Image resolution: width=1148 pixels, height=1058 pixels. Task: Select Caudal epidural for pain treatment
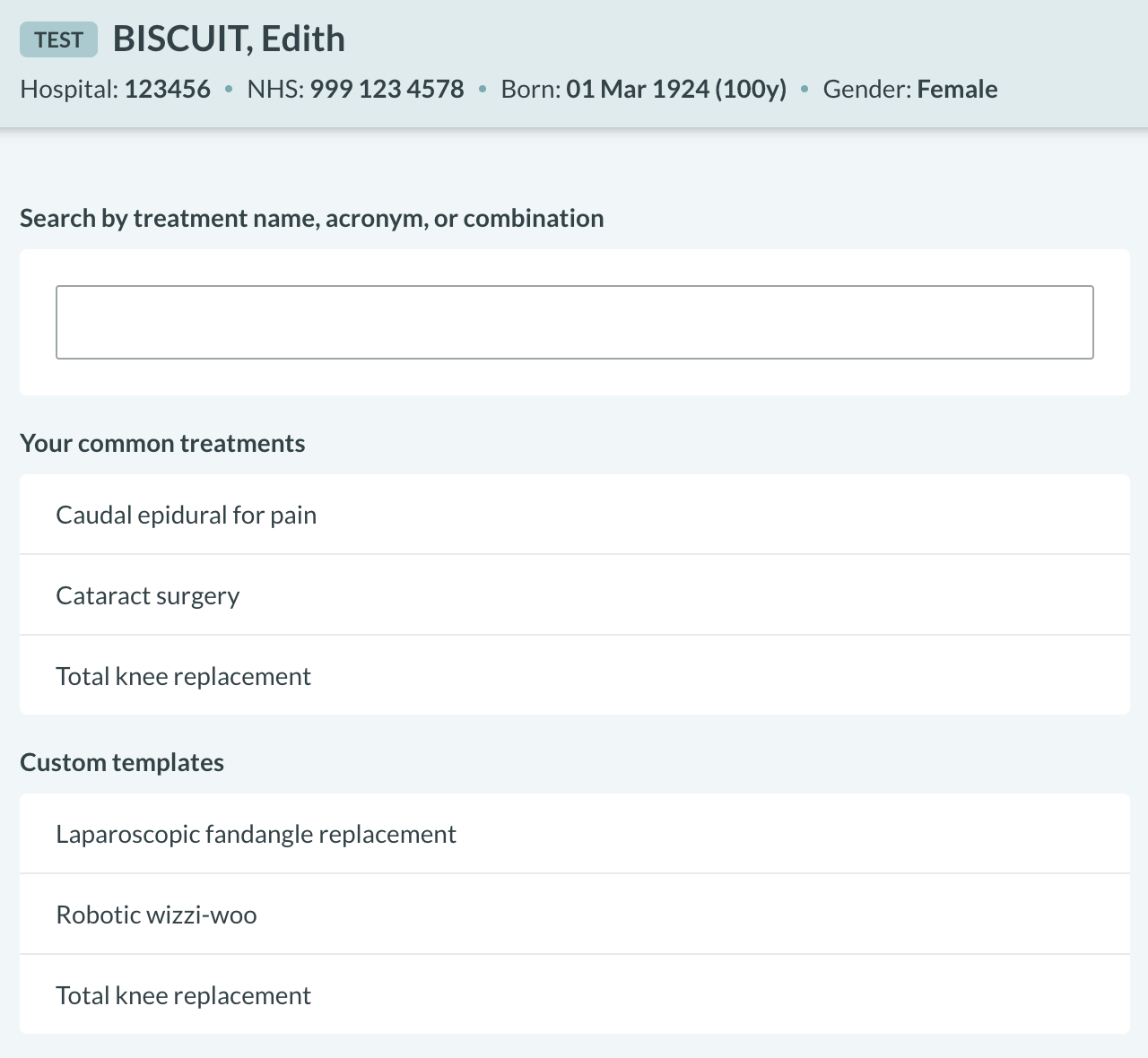click(186, 515)
